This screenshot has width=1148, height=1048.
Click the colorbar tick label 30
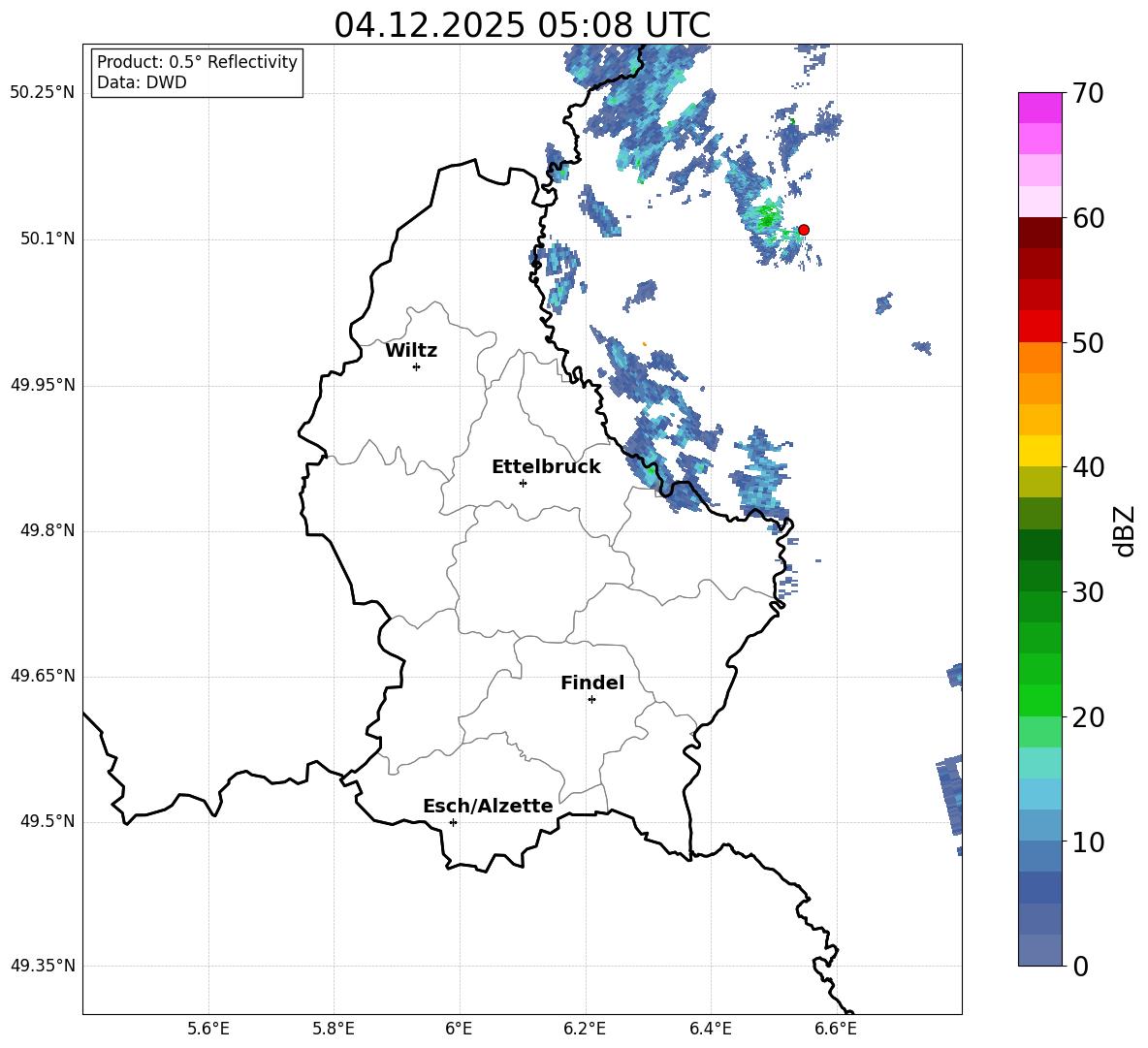tap(1088, 592)
